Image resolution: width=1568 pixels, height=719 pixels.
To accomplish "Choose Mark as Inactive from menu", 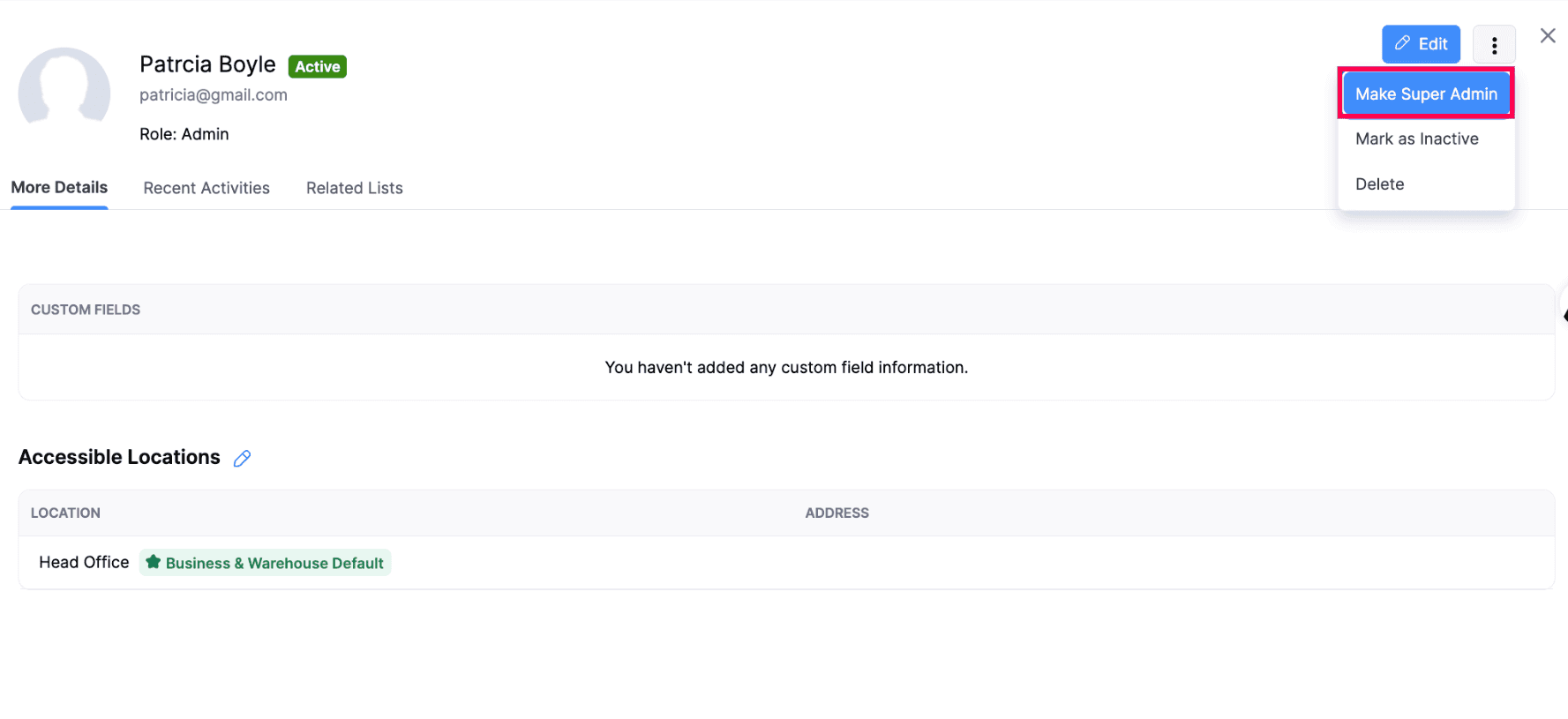I will click(1416, 139).
